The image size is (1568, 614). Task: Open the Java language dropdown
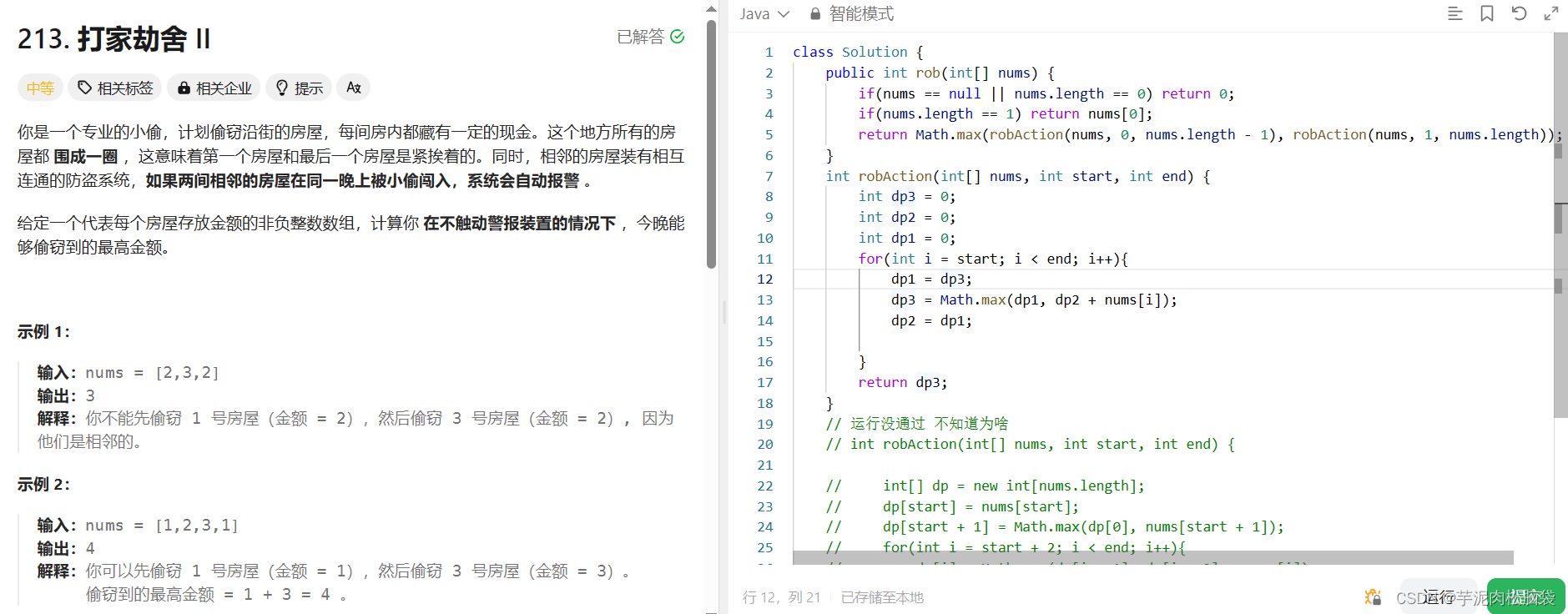pyautogui.click(x=764, y=14)
